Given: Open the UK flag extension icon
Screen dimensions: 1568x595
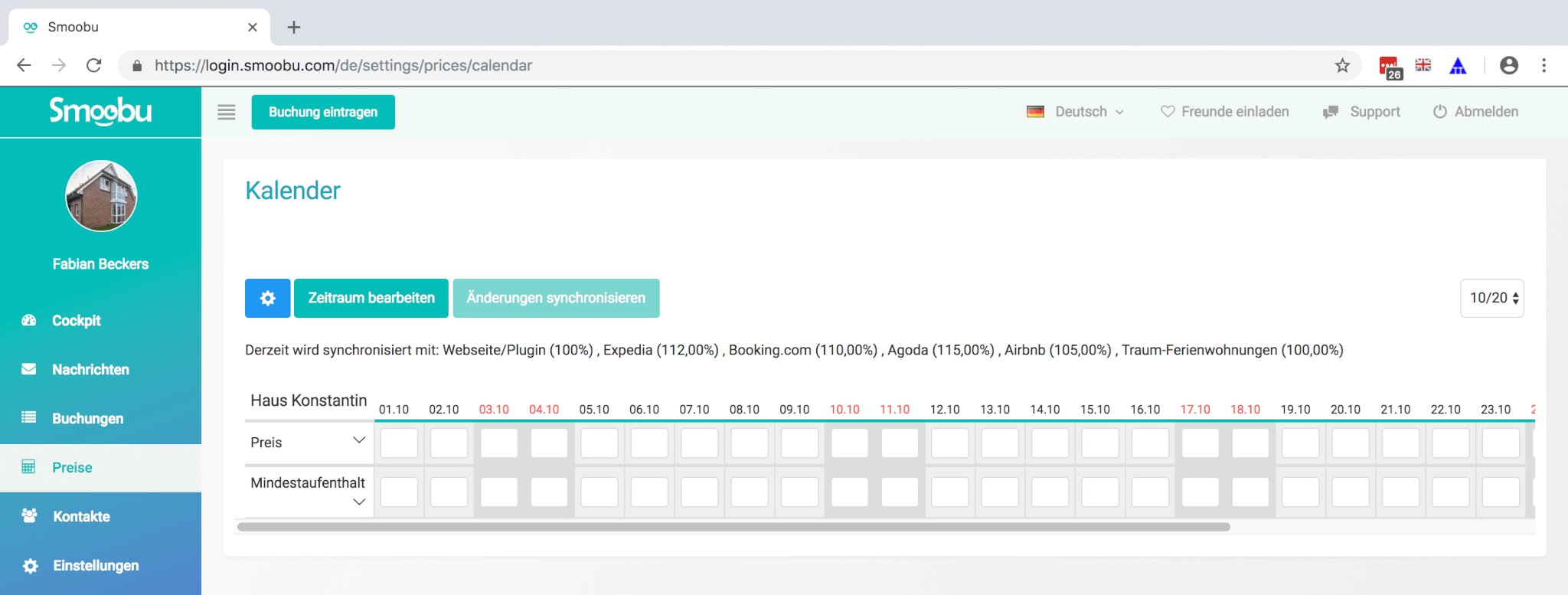Looking at the screenshot, I should 1423,65.
